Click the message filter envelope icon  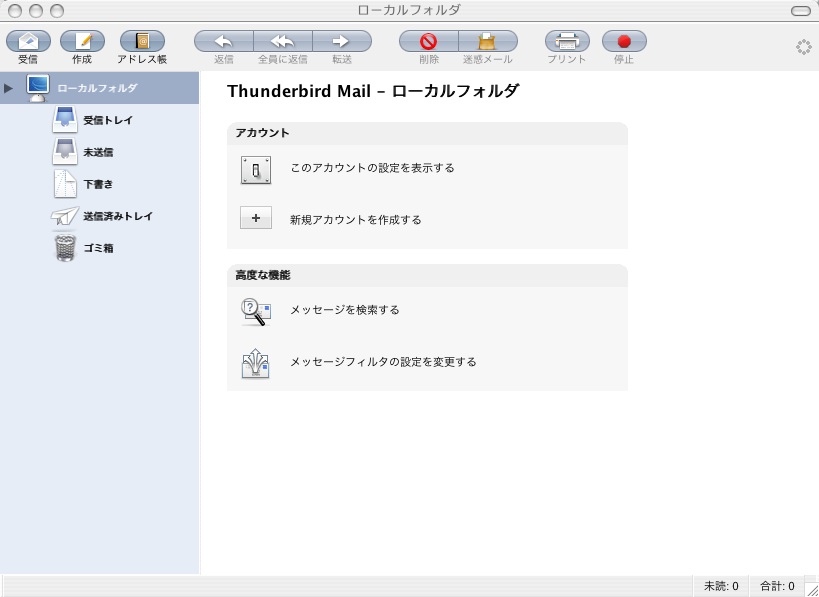255,363
